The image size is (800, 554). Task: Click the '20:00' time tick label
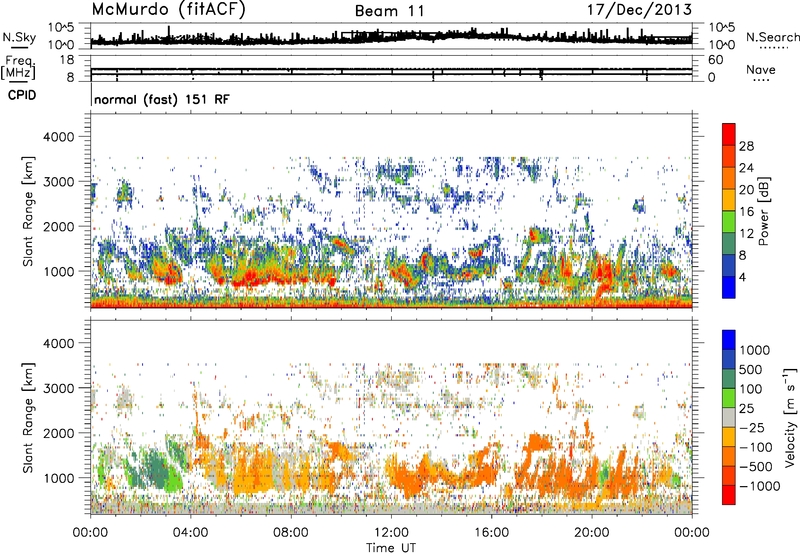tap(591, 533)
